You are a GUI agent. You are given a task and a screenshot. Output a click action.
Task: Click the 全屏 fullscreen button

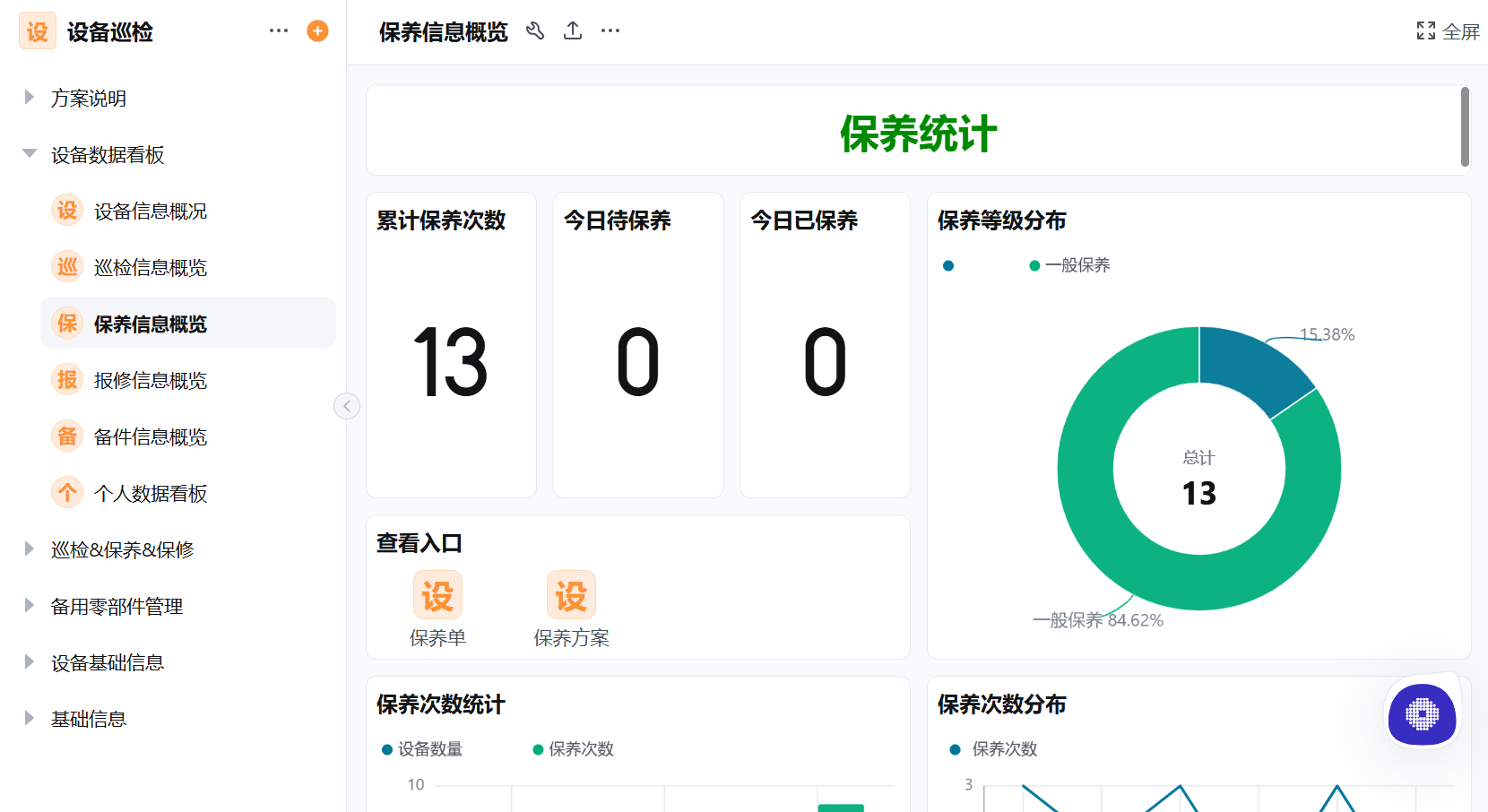click(1445, 30)
